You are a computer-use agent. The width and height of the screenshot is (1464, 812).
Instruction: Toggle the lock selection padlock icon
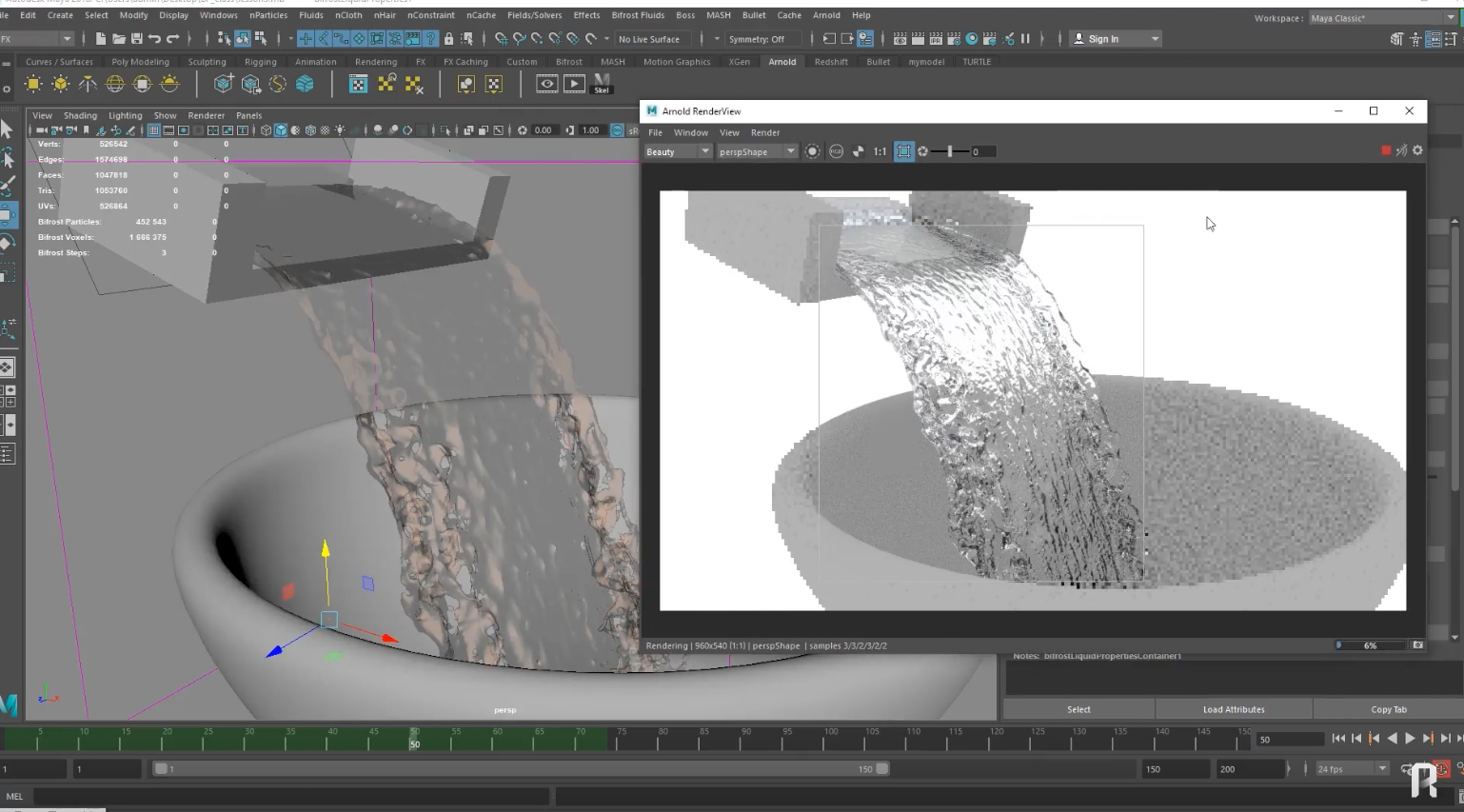pos(448,39)
